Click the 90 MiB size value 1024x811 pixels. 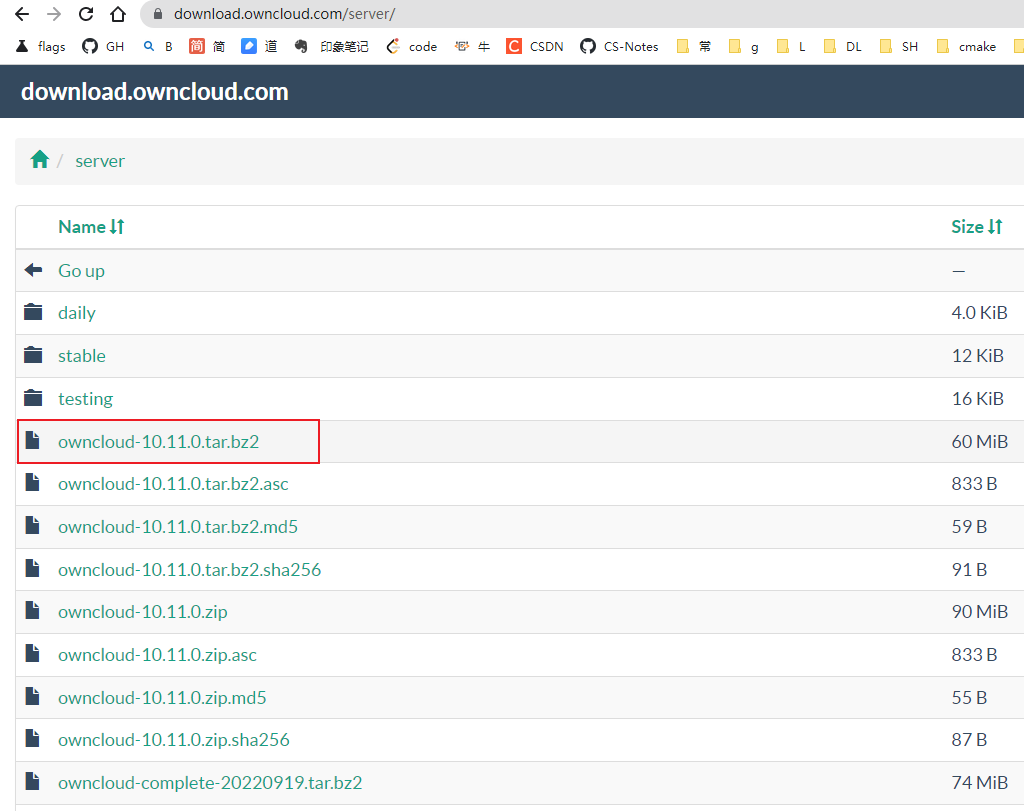pyautogui.click(x=980, y=611)
